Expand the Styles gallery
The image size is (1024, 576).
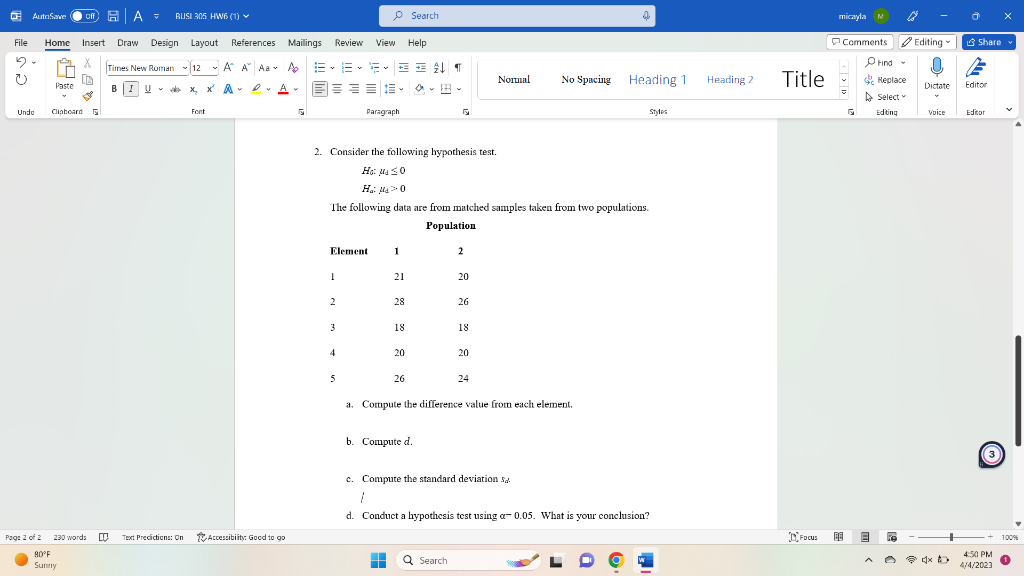click(844, 92)
